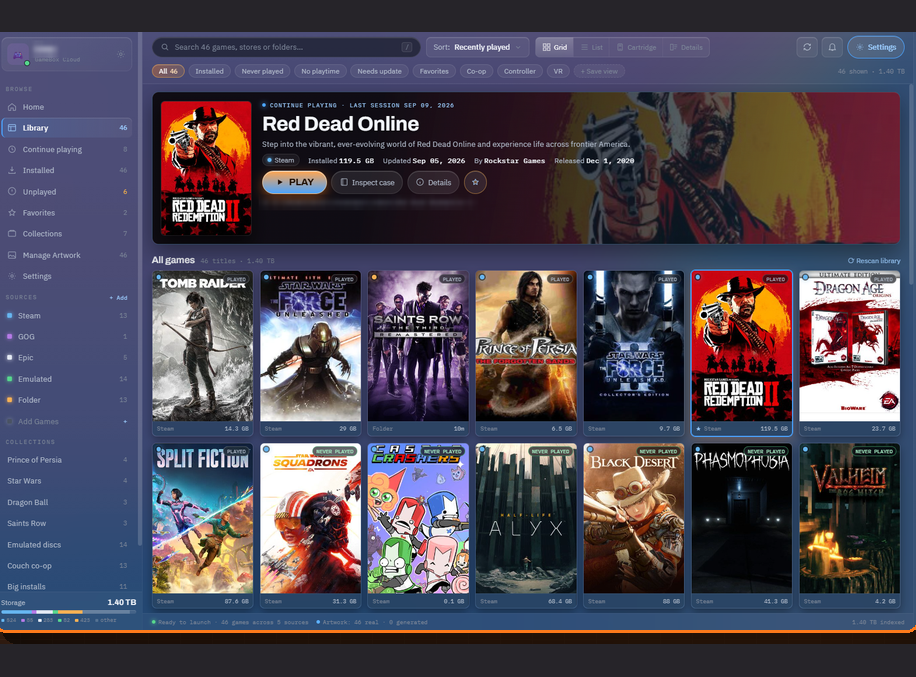Viewport: 916px width, 677px height.
Task: Open the Sort Recently played dropdown
Action: click(477, 47)
